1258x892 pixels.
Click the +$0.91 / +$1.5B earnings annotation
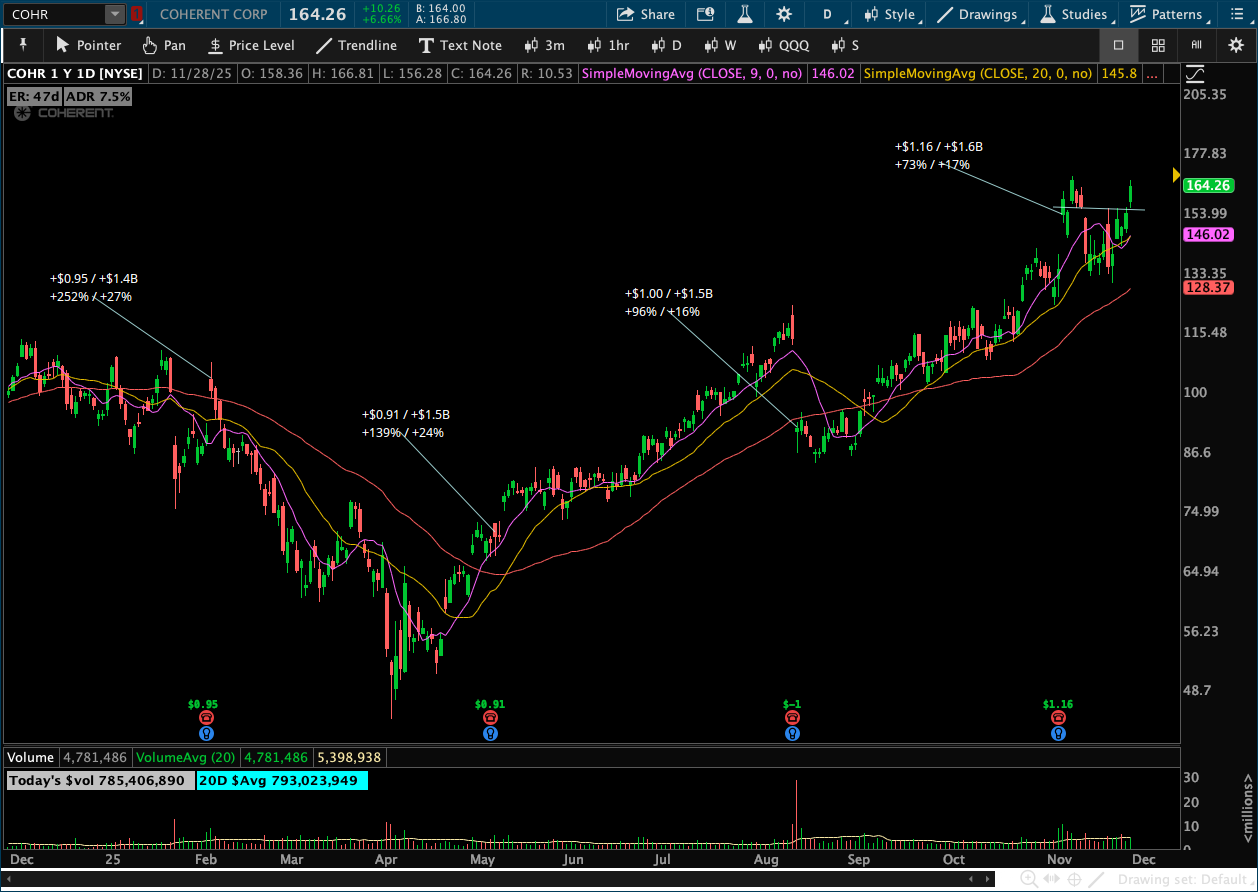coord(406,424)
